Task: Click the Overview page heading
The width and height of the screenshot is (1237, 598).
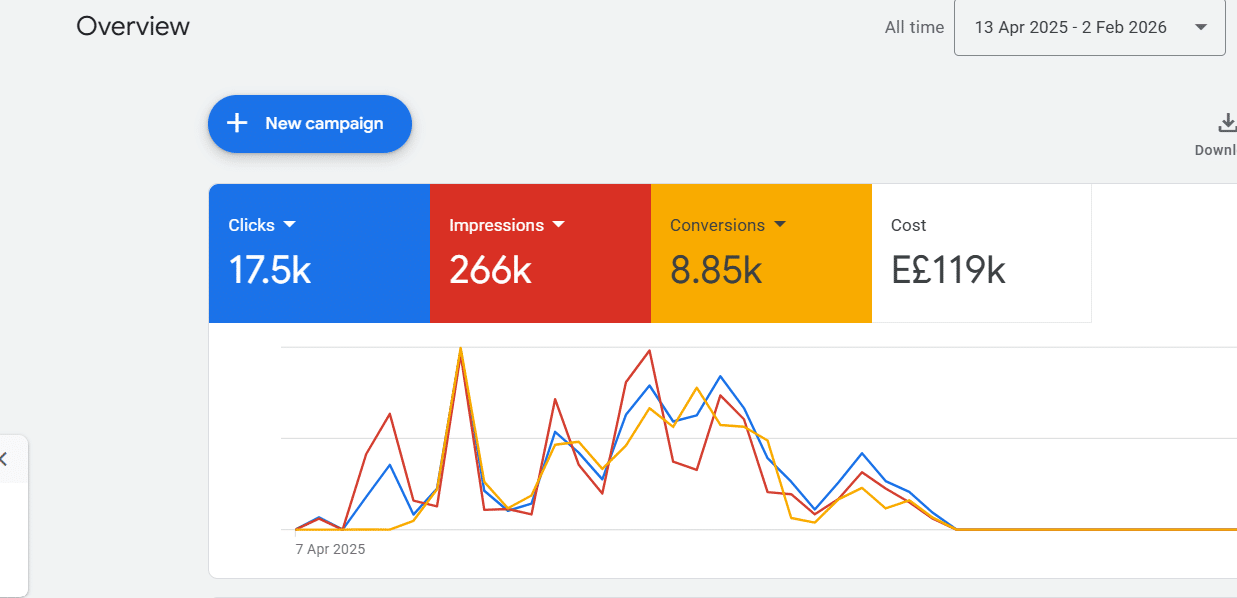Action: click(133, 27)
